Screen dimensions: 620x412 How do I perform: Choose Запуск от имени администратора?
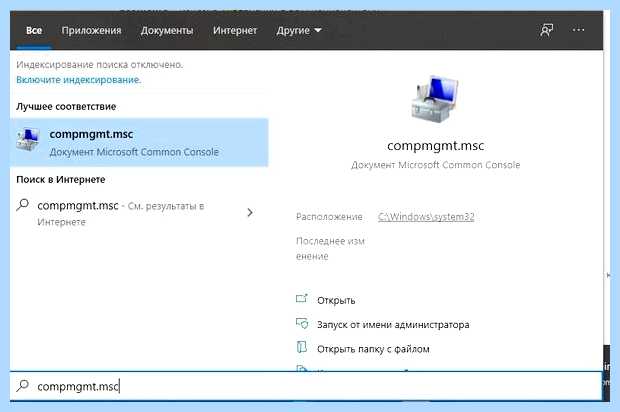tap(393, 325)
